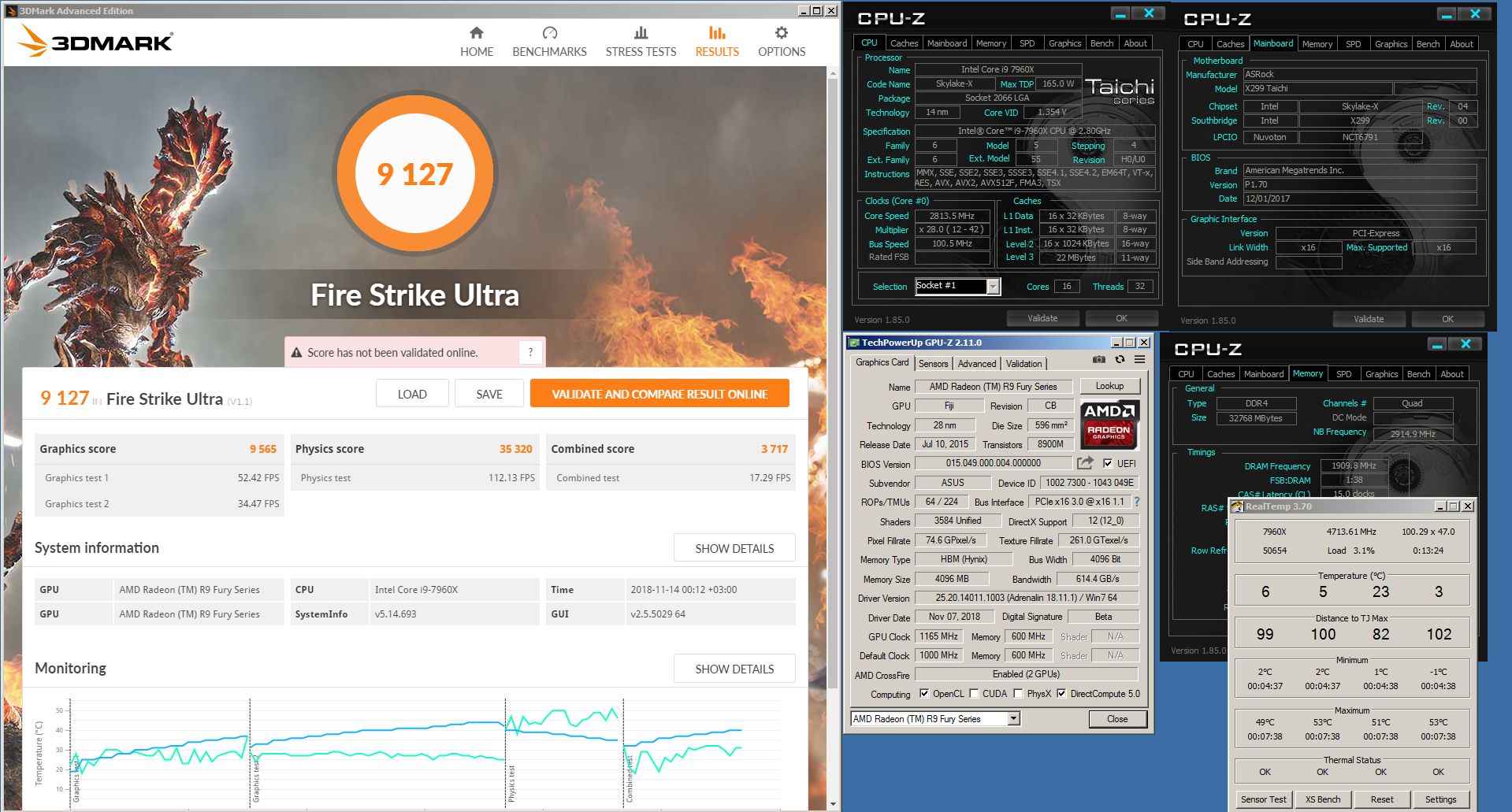This screenshot has width=1512, height=812.
Task: Click SHOW DETAILS for Monitoring
Action: click(x=734, y=669)
